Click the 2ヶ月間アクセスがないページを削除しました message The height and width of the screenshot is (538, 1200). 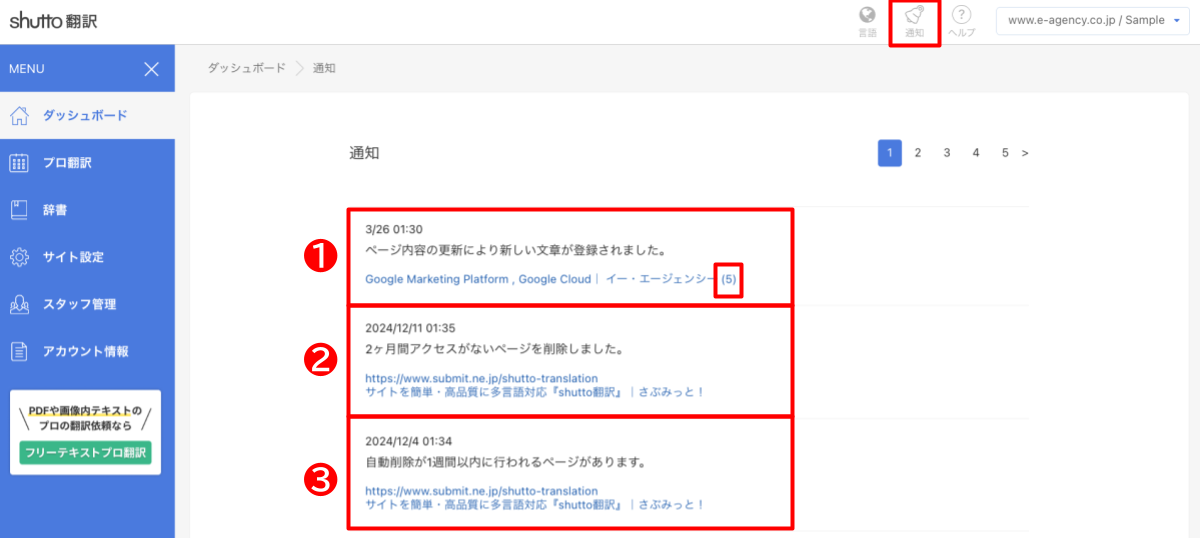point(495,350)
